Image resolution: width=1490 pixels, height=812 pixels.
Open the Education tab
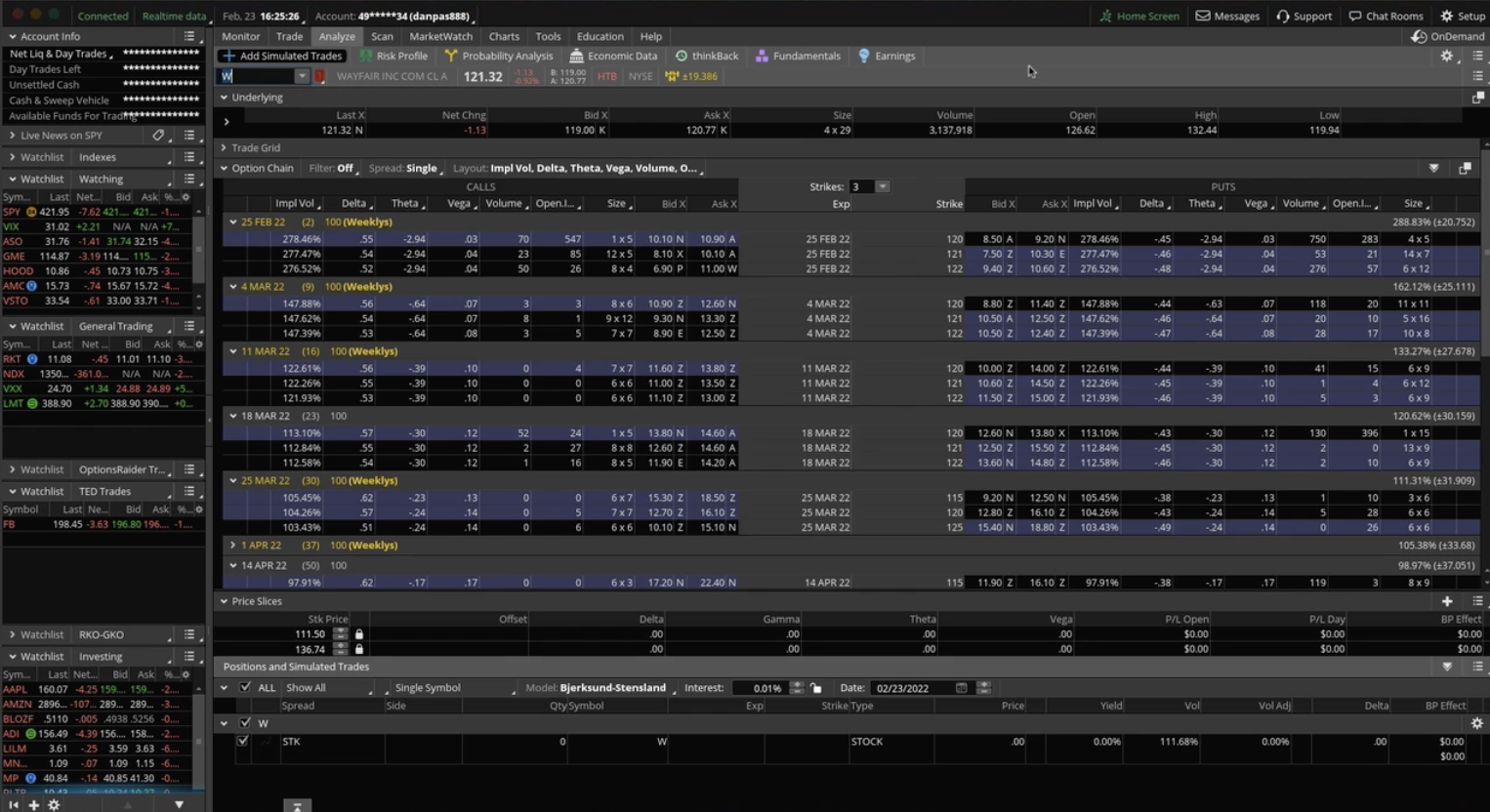[600, 36]
